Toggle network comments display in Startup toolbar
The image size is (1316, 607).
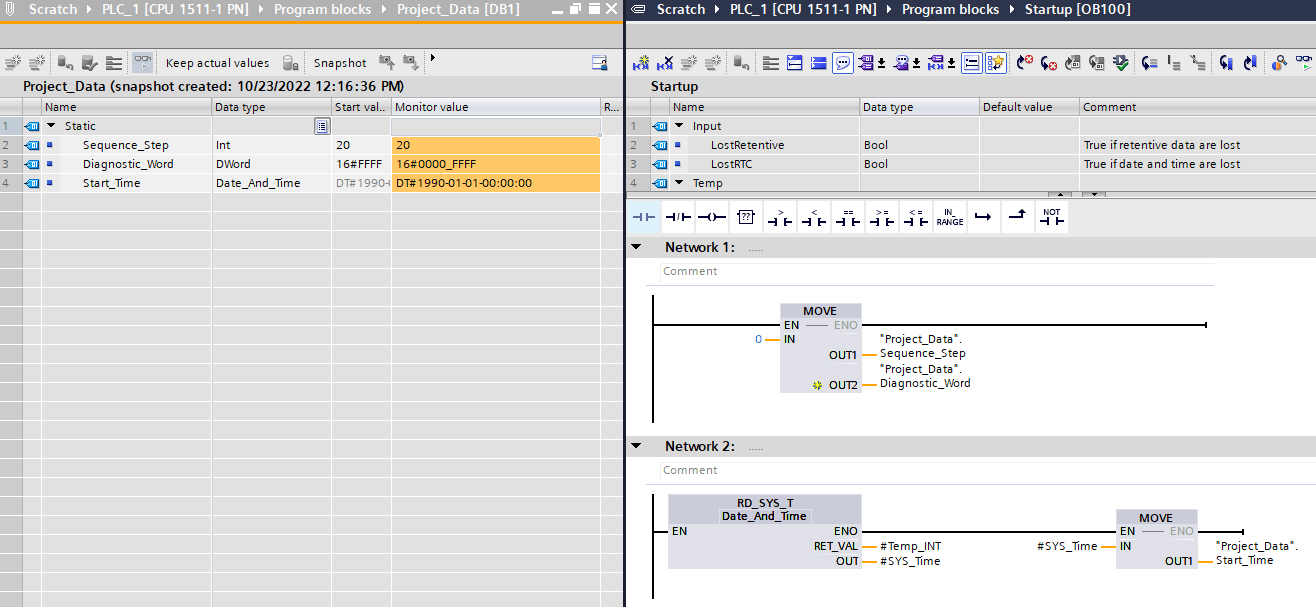click(x=843, y=63)
